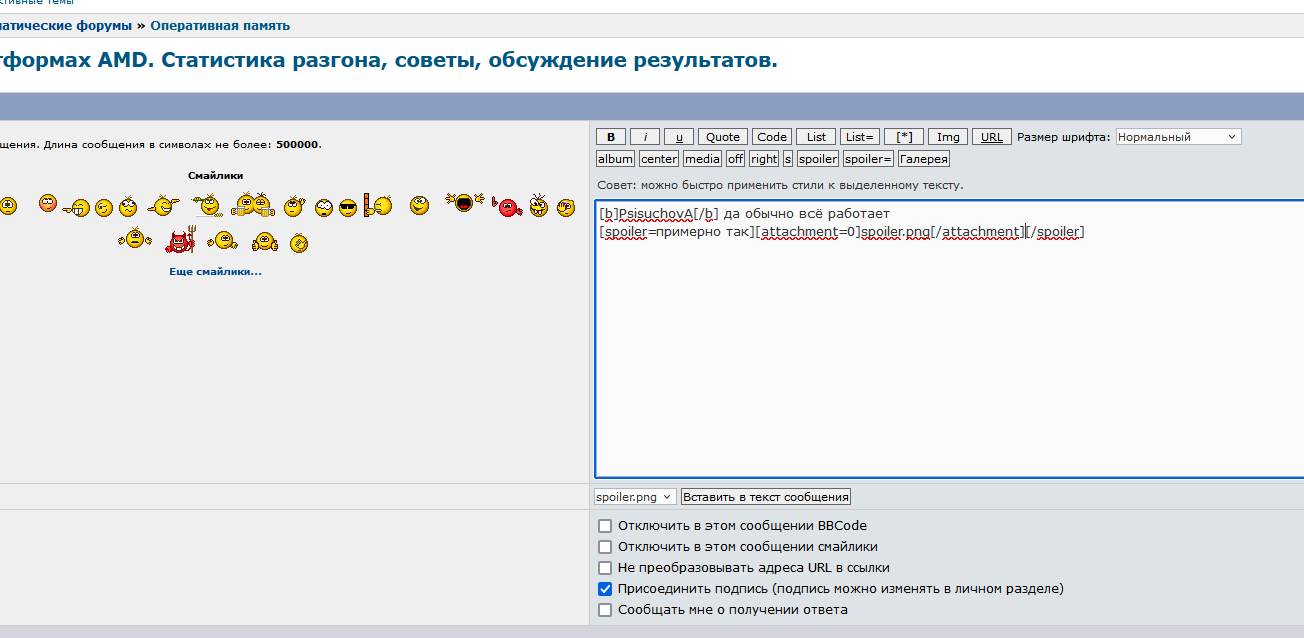Insert Quote BBCode tag
1304x638 pixels.
tap(723, 137)
